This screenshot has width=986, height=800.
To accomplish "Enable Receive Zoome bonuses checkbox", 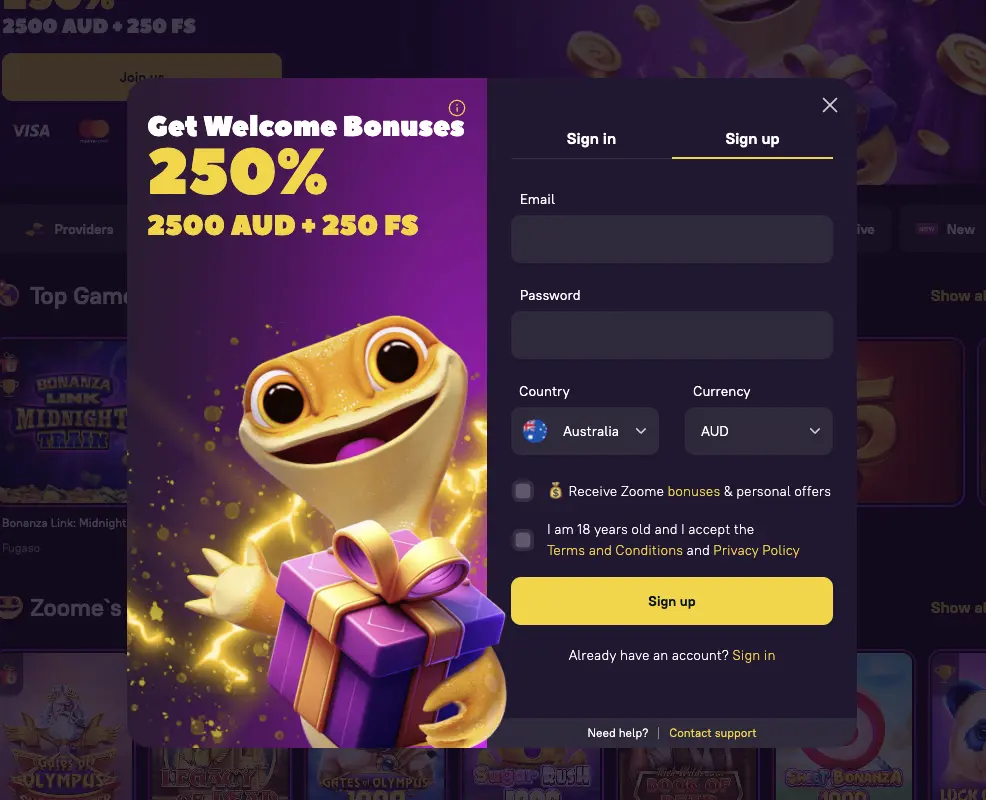I will [523, 491].
